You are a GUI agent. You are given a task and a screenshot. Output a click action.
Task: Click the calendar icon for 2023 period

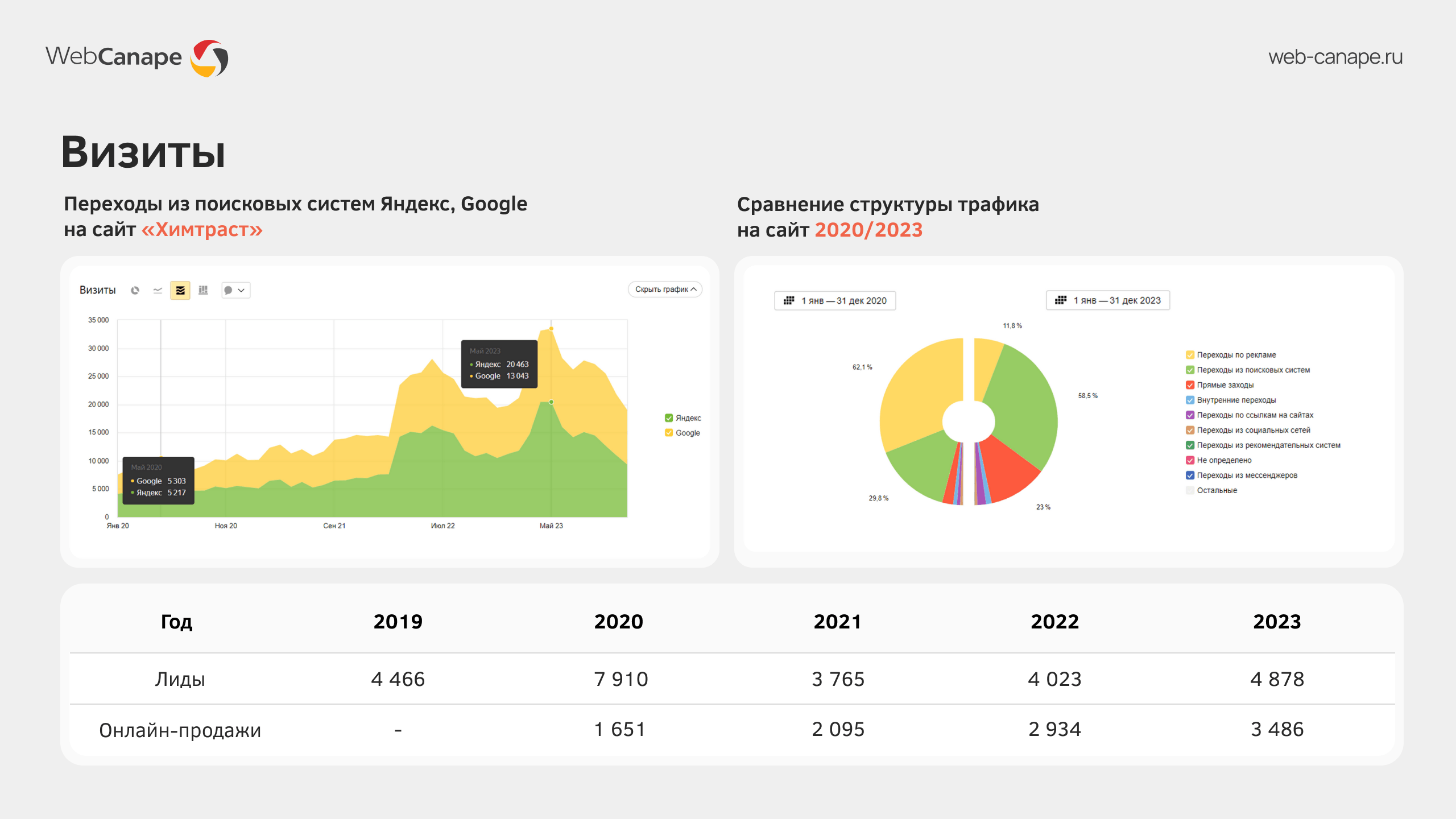tap(1061, 300)
